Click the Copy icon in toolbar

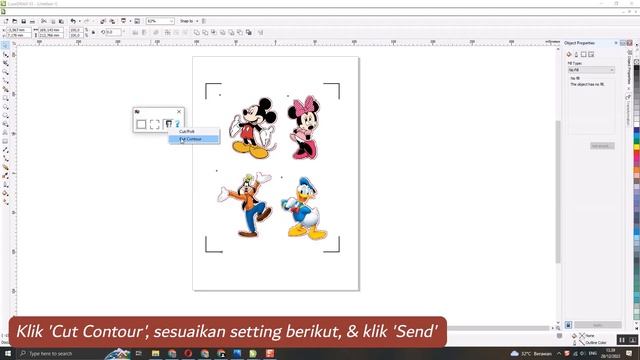[x=53, y=21]
